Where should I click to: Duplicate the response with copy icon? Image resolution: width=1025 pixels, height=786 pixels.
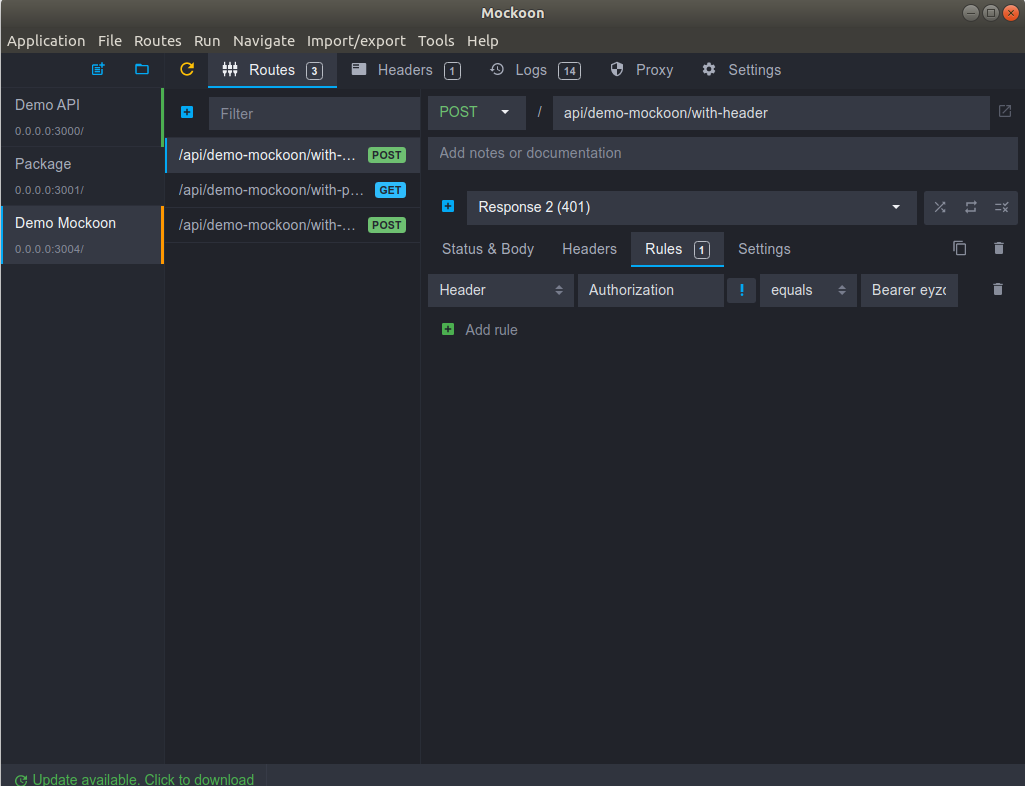click(x=960, y=248)
